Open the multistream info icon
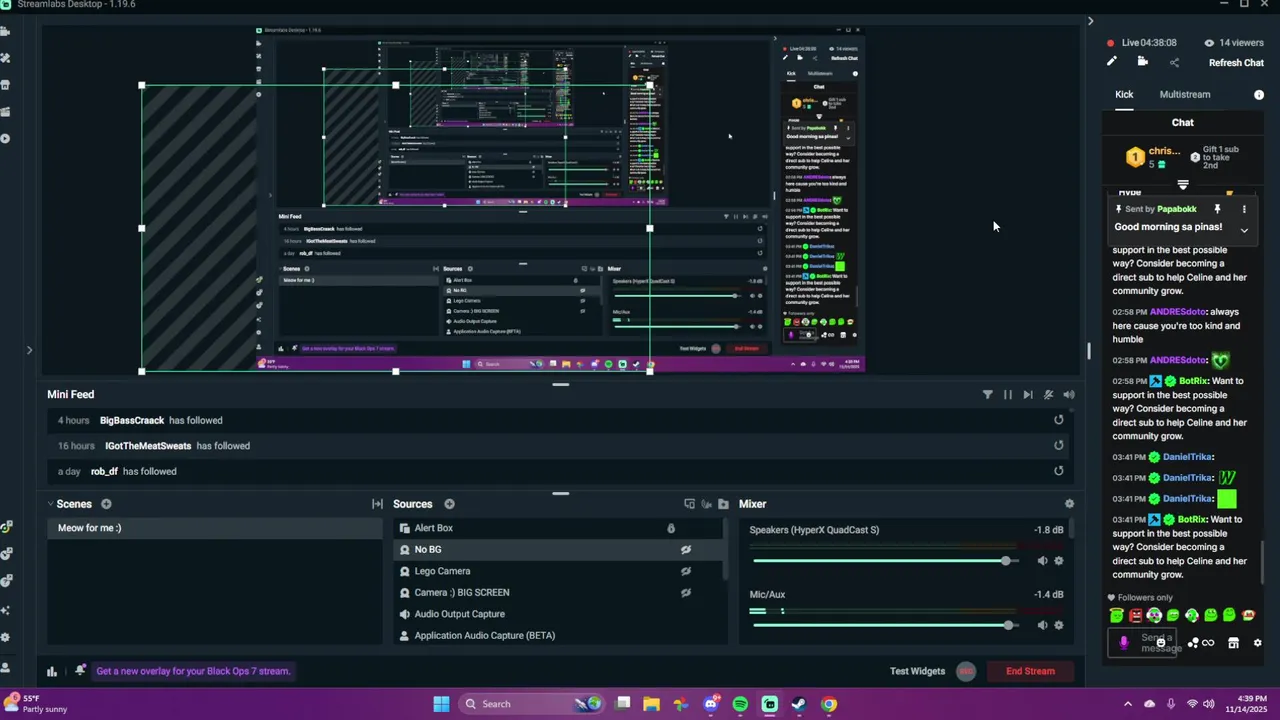The image size is (1280, 720). 1259,94
